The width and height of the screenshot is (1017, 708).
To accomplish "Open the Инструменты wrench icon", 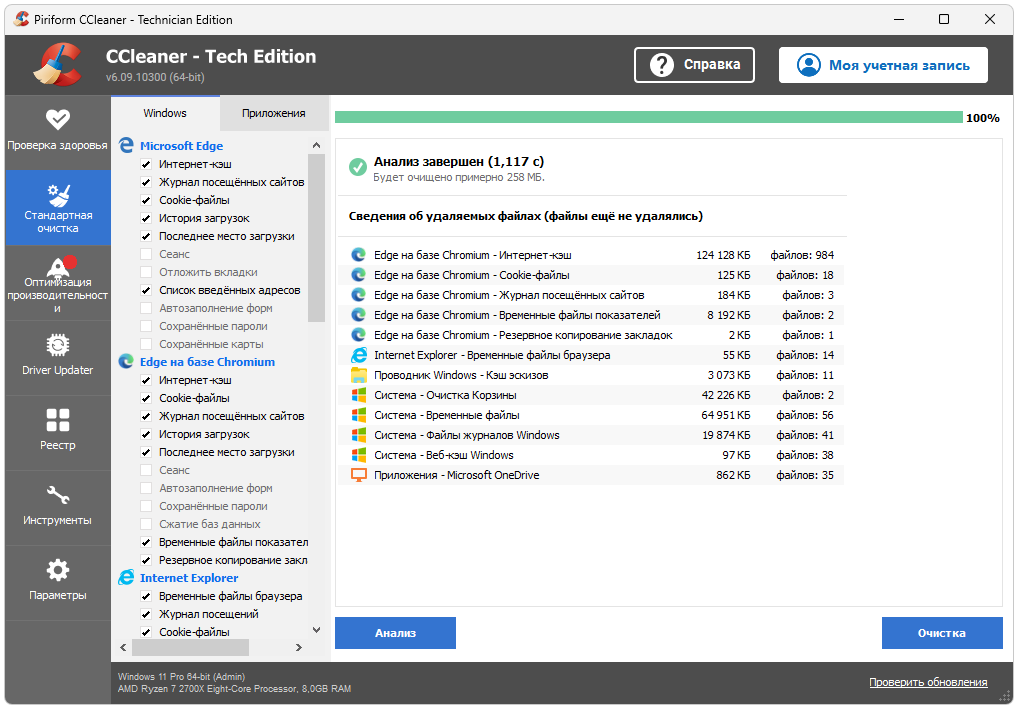I will tap(58, 495).
